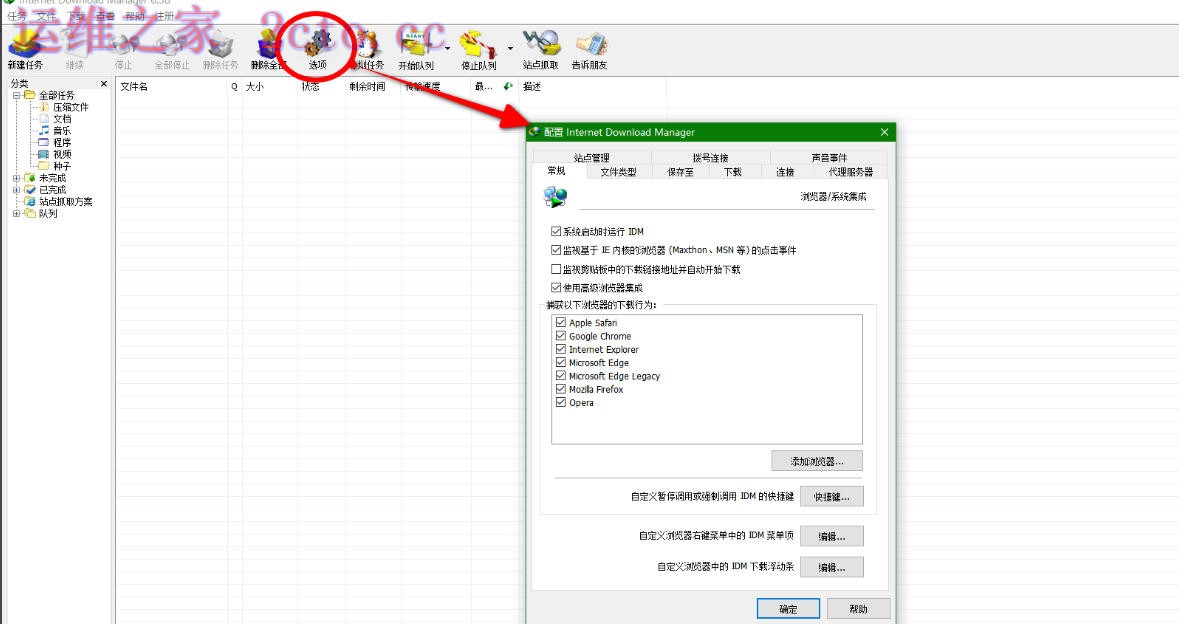The image size is (1179, 624).
Task: Close the 分类 category panel
Action: pos(104,83)
